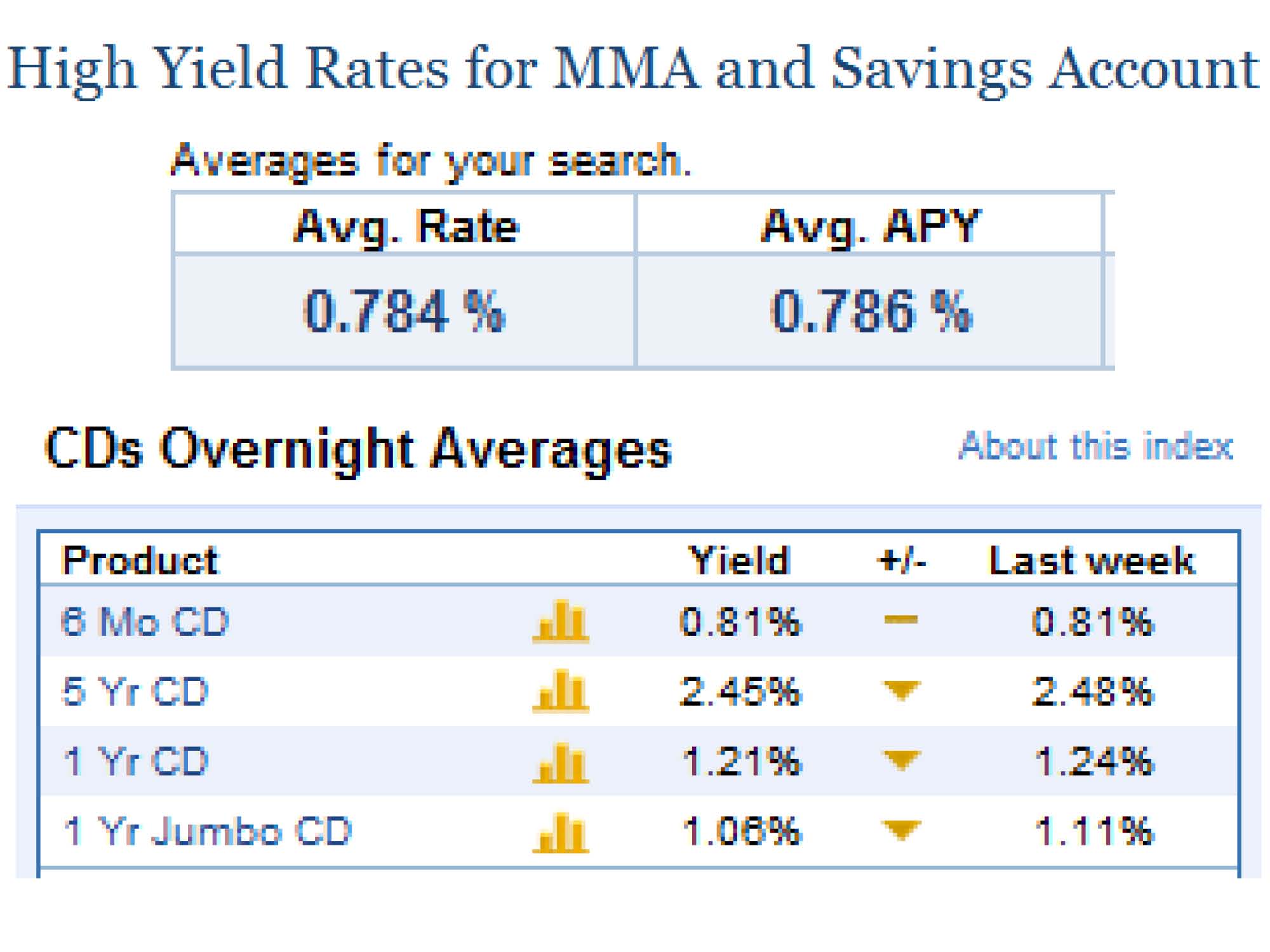Open the About this index link

(1095, 446)
